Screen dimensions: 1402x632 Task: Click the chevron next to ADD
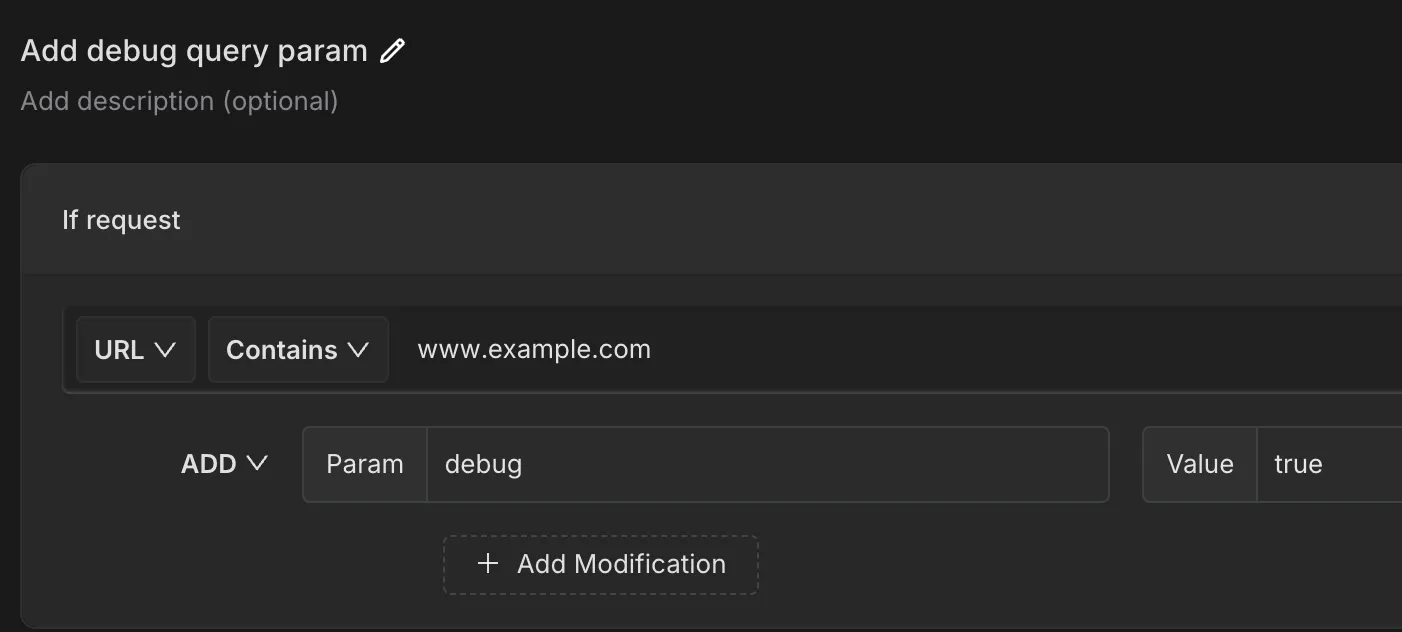click(x=257, y=463)
